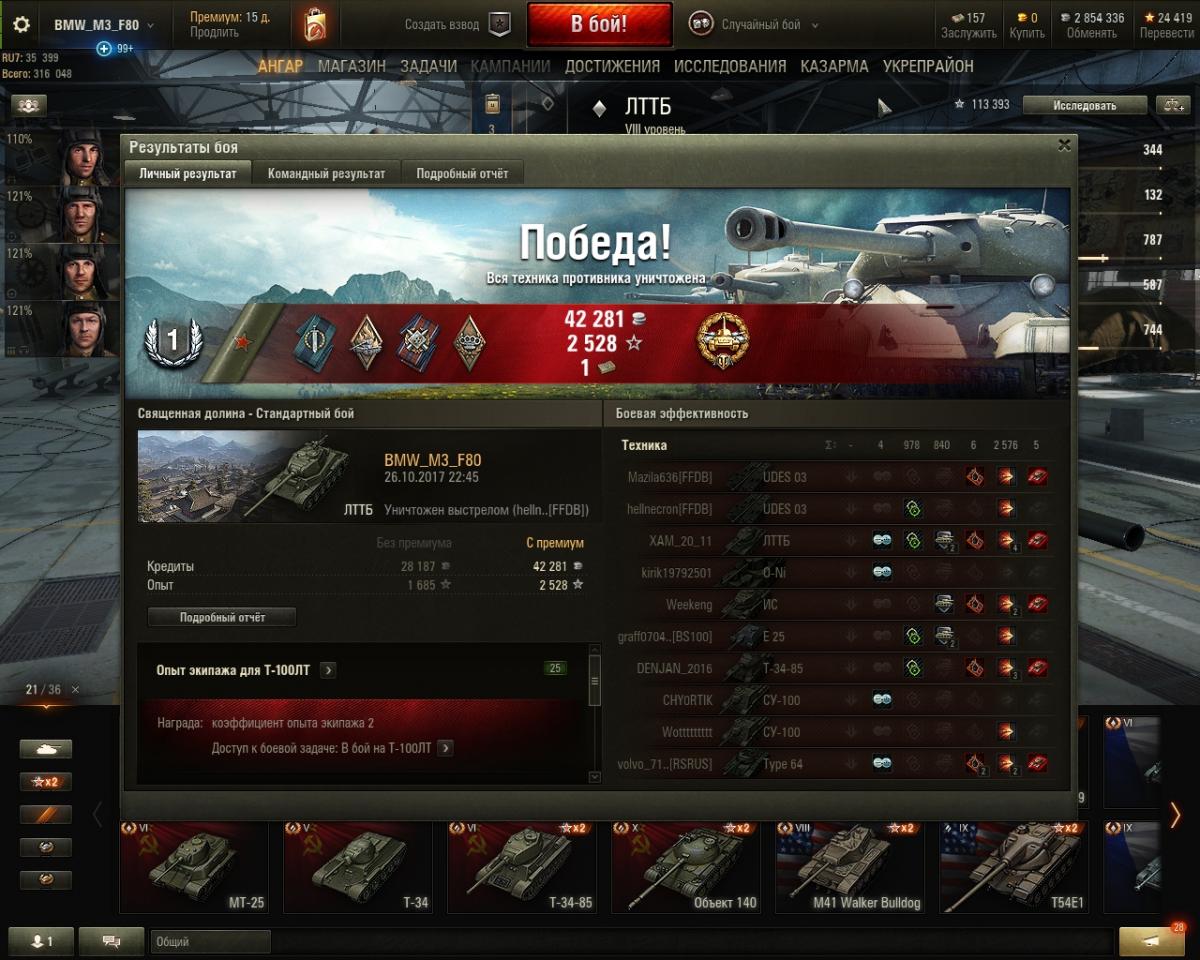
Task: Open the ИССЛЕДОВАНИЯ menu item
Action: click(730, 66)
